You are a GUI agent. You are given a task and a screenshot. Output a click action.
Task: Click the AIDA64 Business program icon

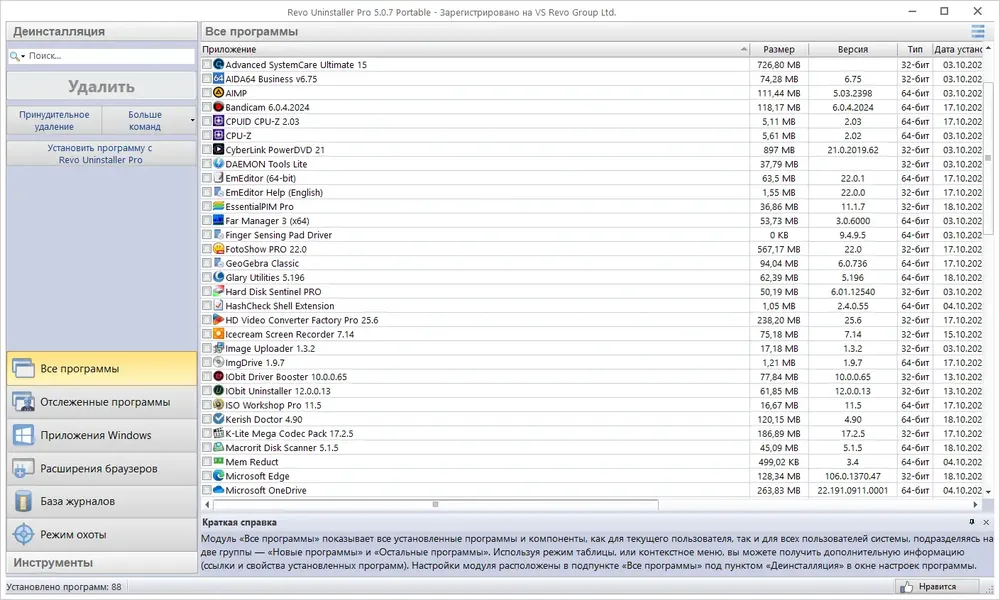click(219, 78)
